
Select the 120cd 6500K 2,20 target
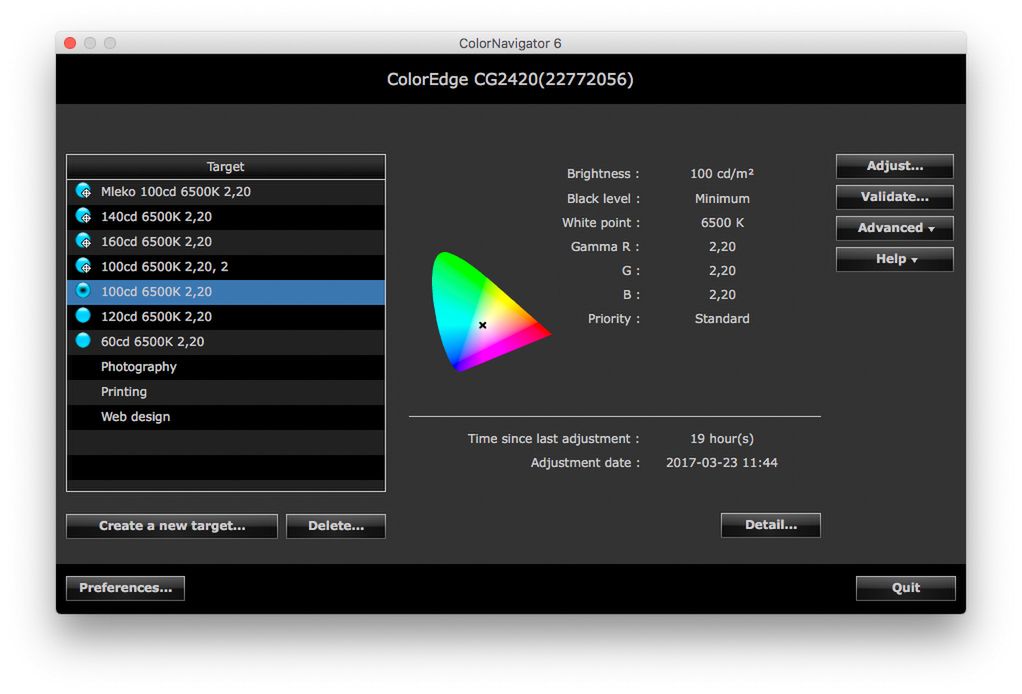(x=226, y=317)
